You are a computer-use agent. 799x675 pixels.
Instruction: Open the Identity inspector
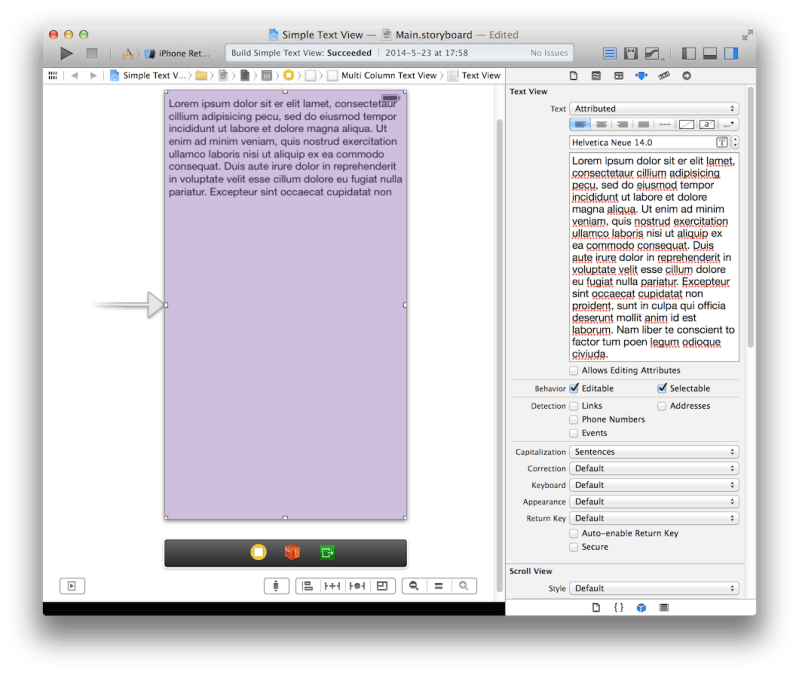pos(619,75)
